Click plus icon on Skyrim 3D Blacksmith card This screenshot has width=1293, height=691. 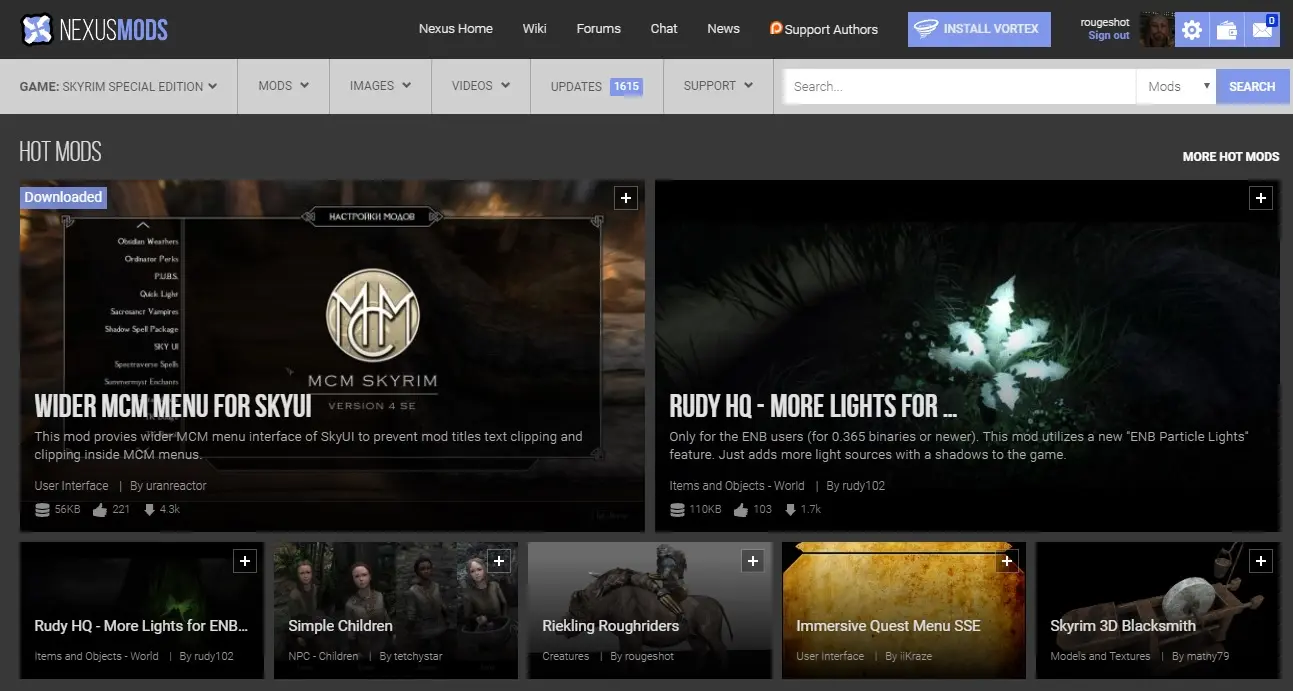[1261, 562]
